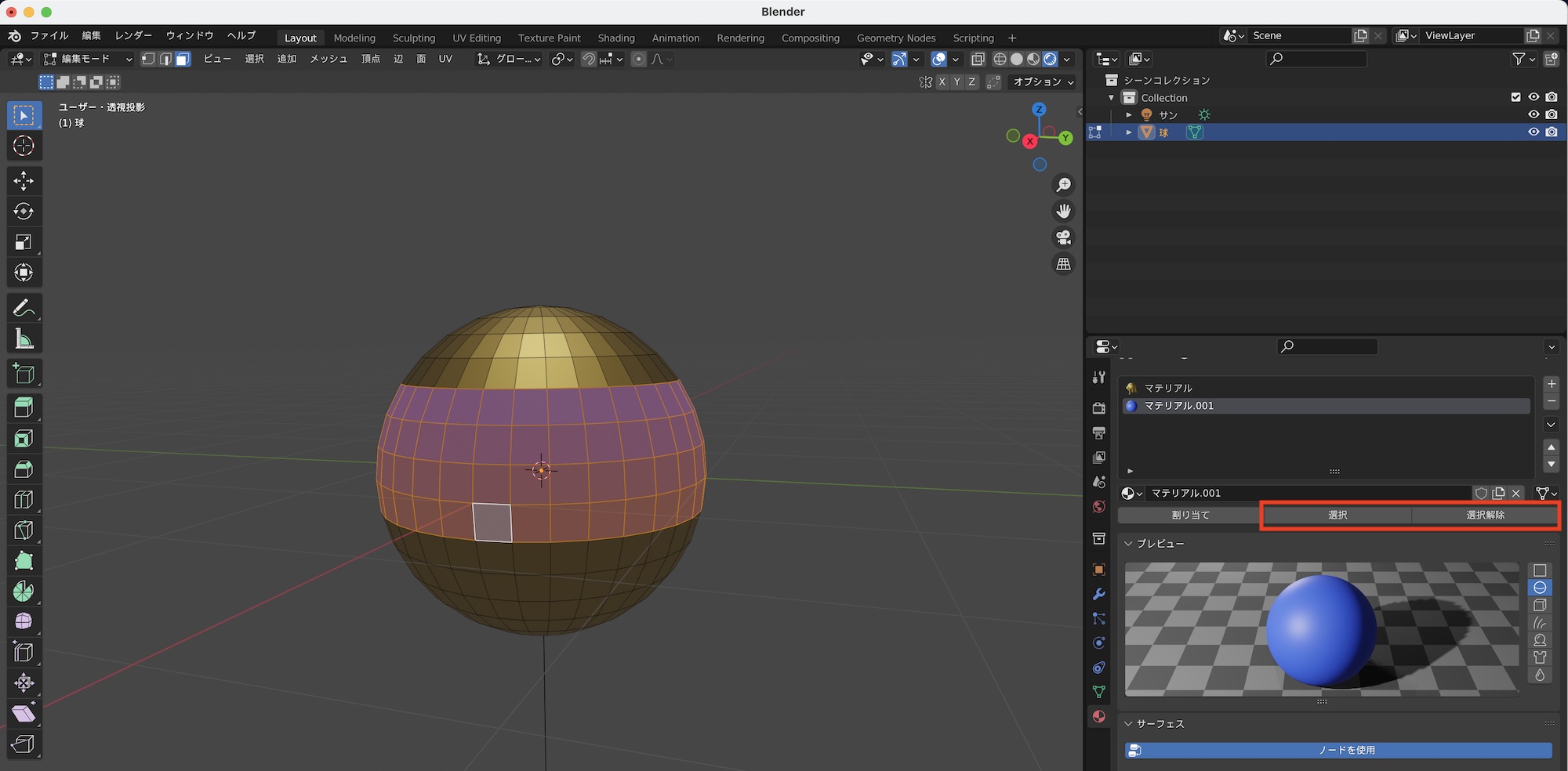This screenshot has height=771, width=1568.
Task: Click the 割り当て assign button
Action: 1189,515
